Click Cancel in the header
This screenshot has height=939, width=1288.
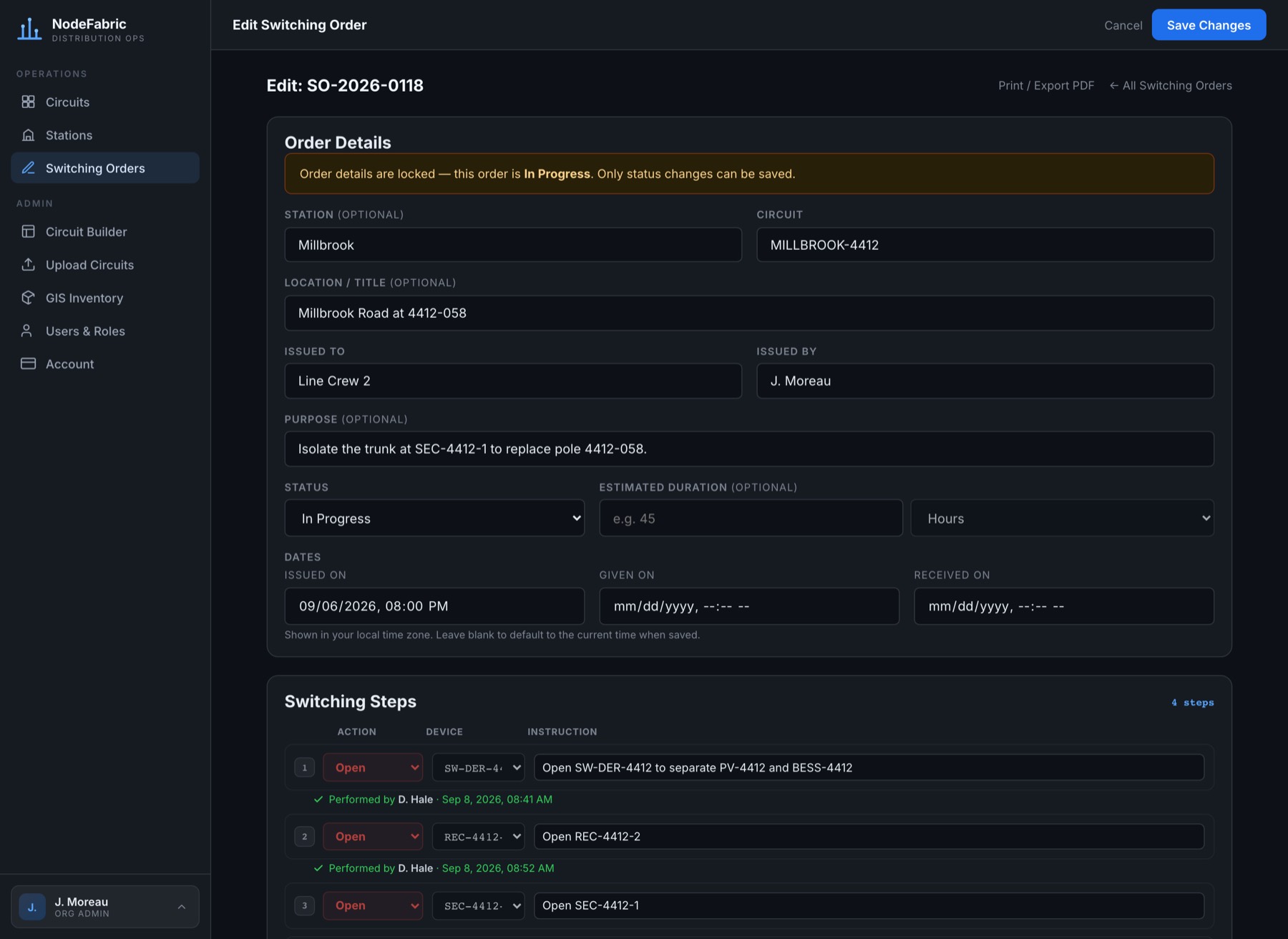click(x=1123, y=25)
